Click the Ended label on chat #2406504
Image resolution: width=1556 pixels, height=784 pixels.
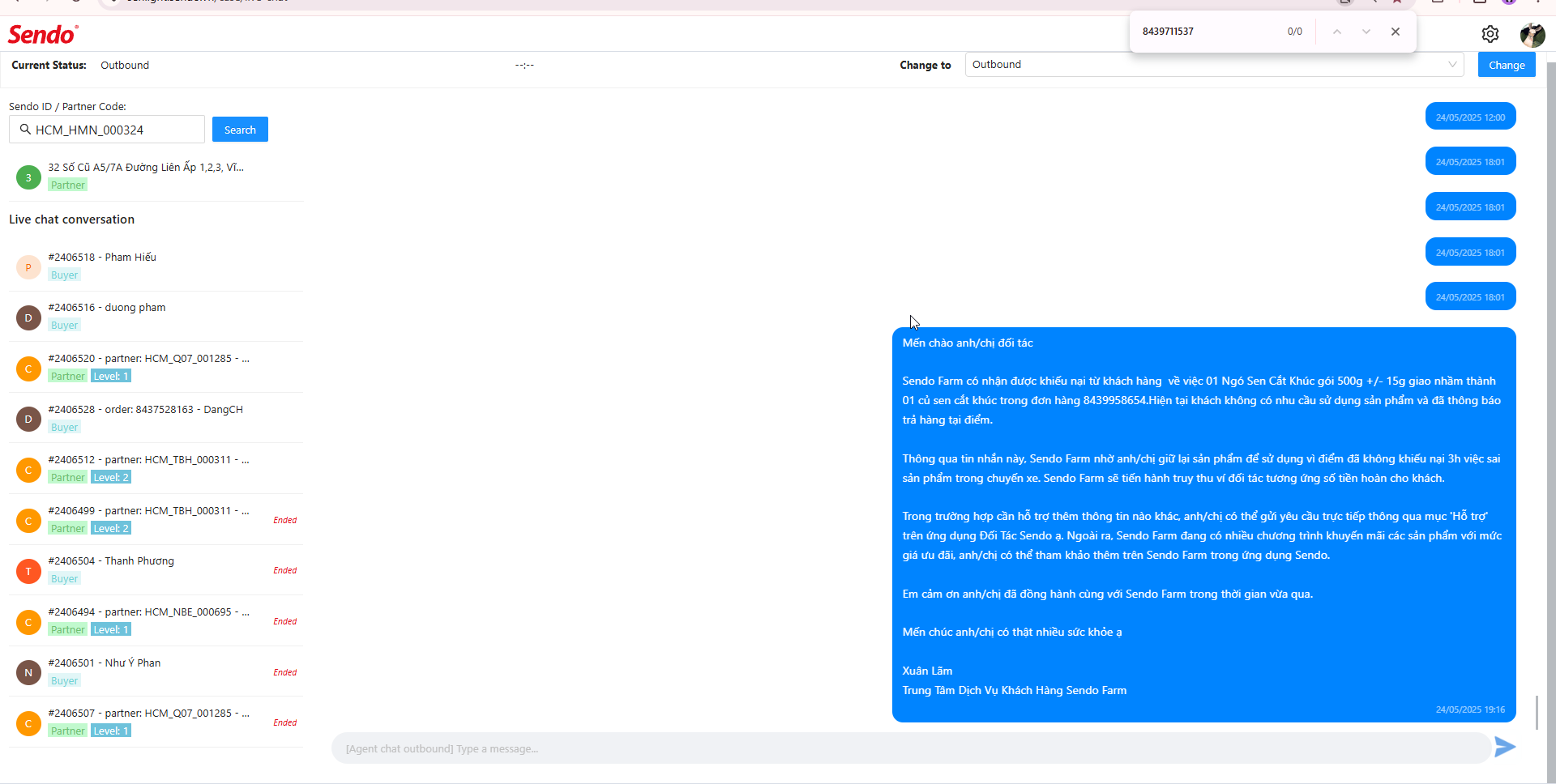(285, 571)
